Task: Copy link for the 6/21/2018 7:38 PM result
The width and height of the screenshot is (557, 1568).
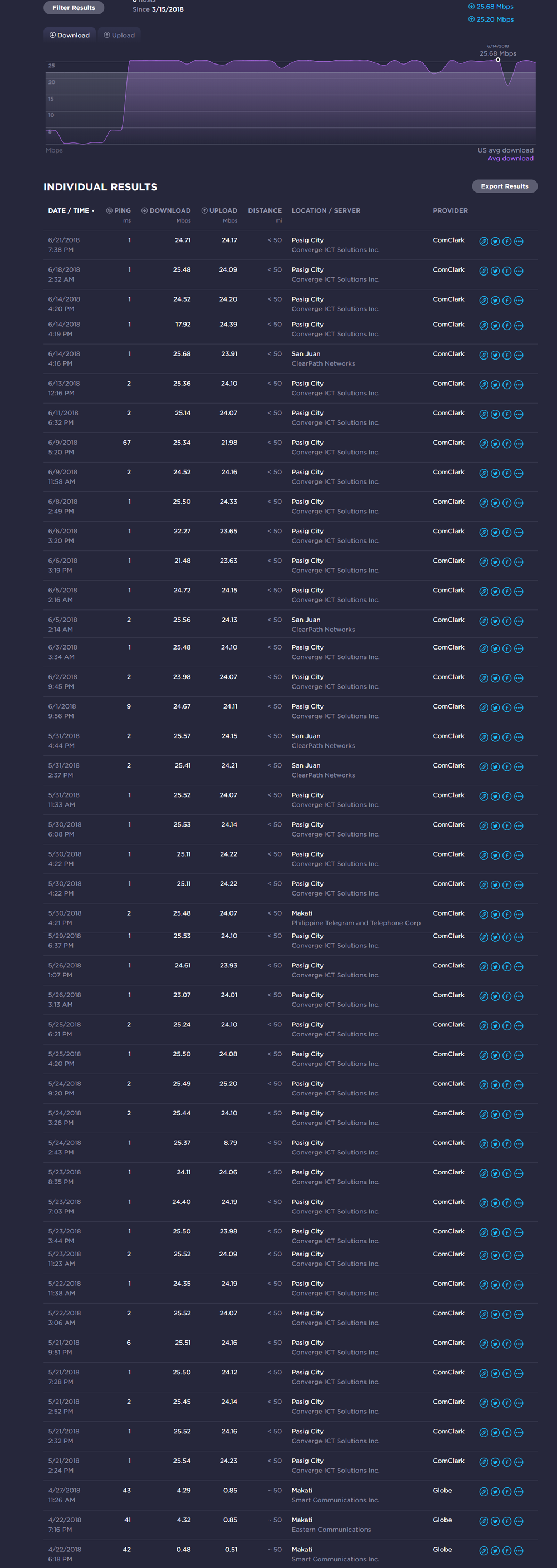Action: (483, 242)
